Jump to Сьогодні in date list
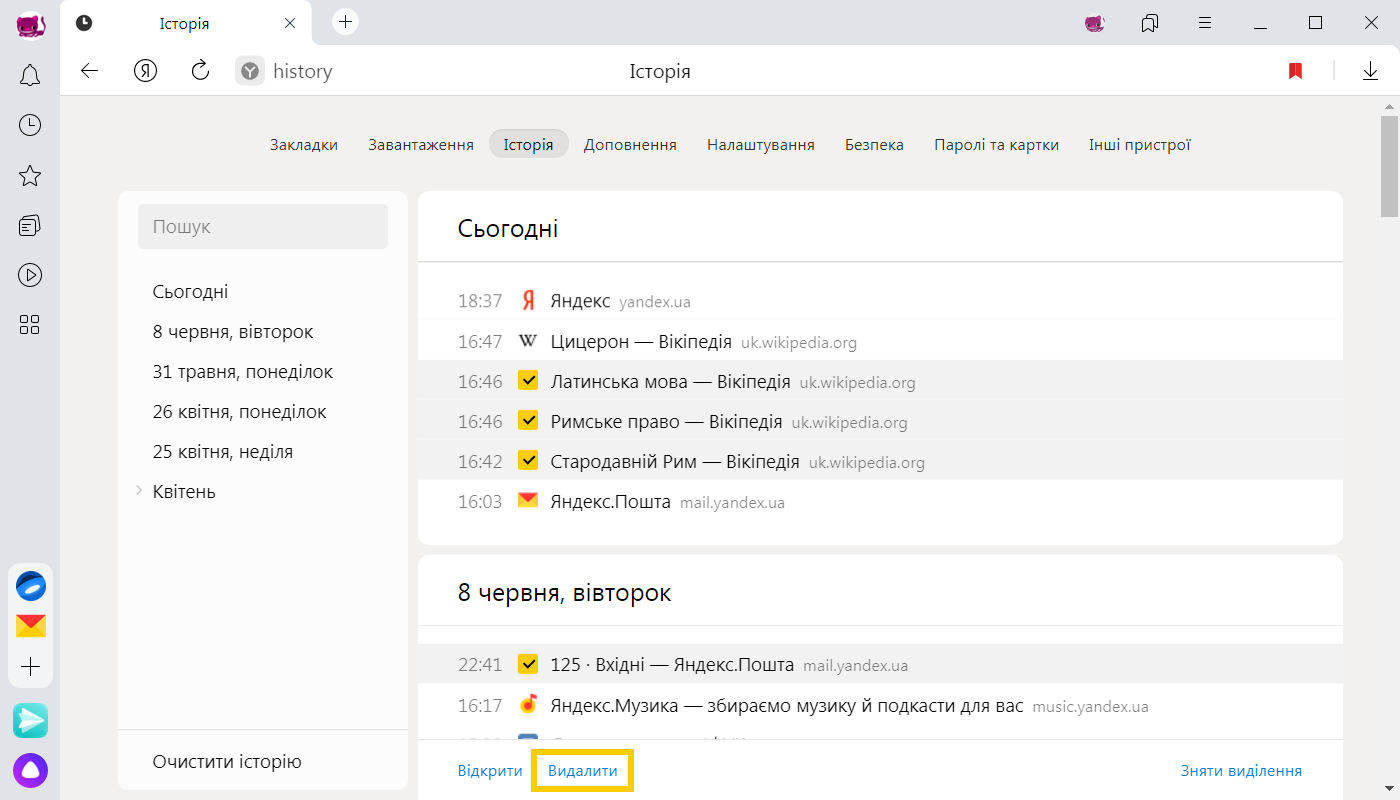This screenshot has width=1400, height=800. click(x=190, y=291)
